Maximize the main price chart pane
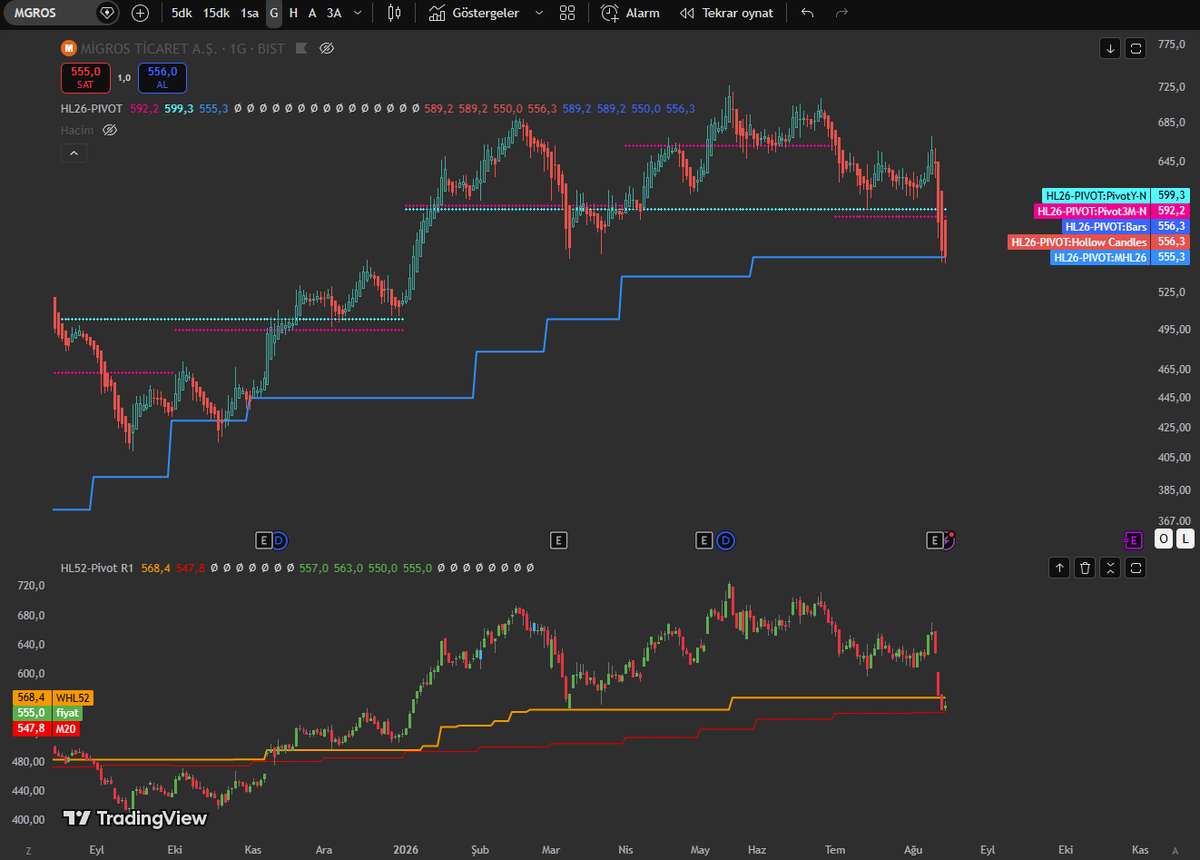This screenshot has height=860, width=1200. click(x=1136, y=48)
